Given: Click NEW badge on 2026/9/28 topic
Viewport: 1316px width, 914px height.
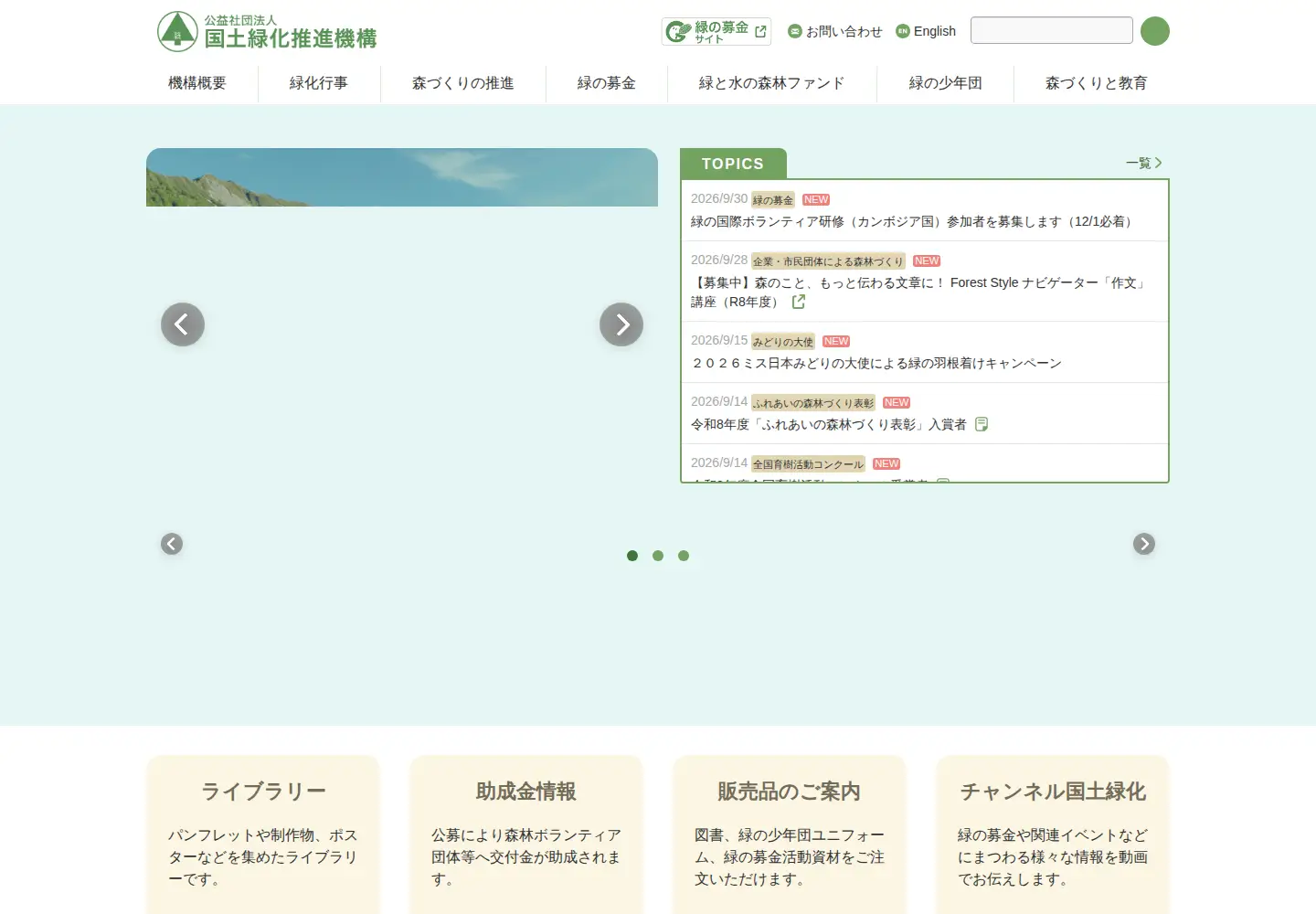Looking at the screenshot, I should point(927,260).
